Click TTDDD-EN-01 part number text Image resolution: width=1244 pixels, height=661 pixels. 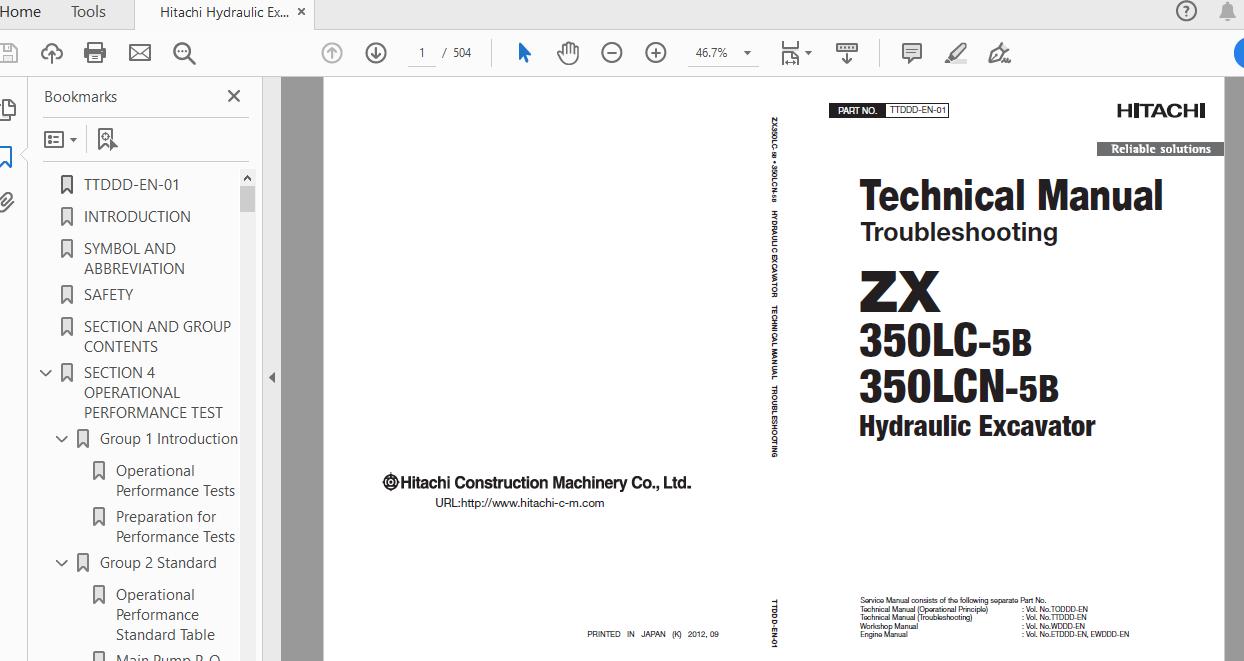(917, 110)
